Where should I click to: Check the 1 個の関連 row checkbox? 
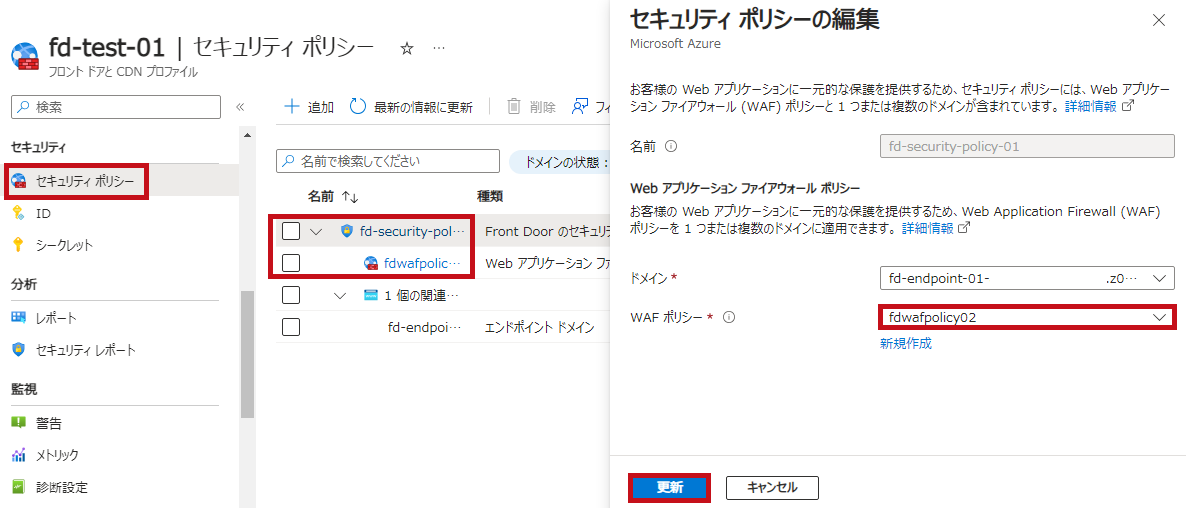click(x=291, y=295)
